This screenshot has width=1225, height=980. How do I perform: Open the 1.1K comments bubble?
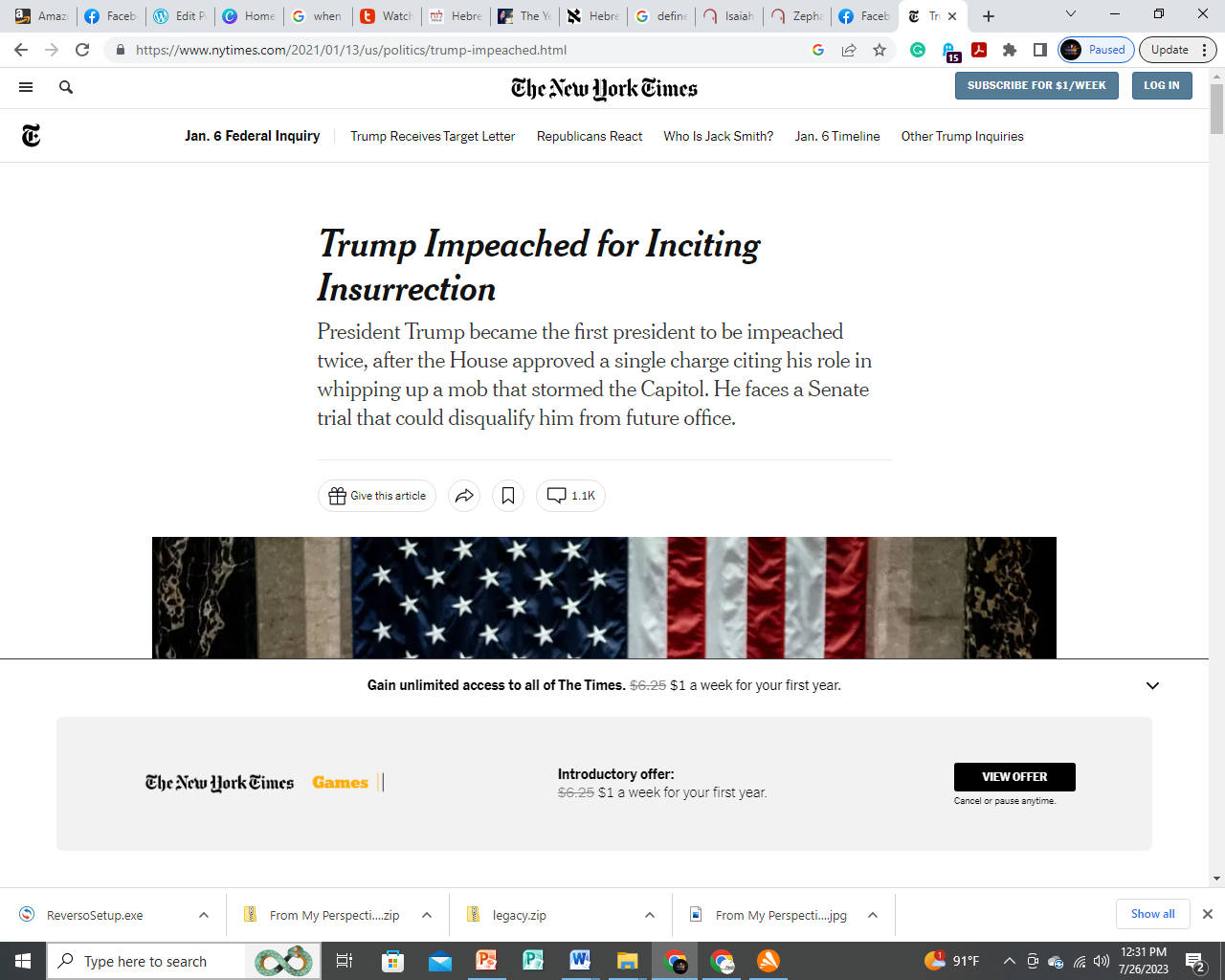pos(571,496)
